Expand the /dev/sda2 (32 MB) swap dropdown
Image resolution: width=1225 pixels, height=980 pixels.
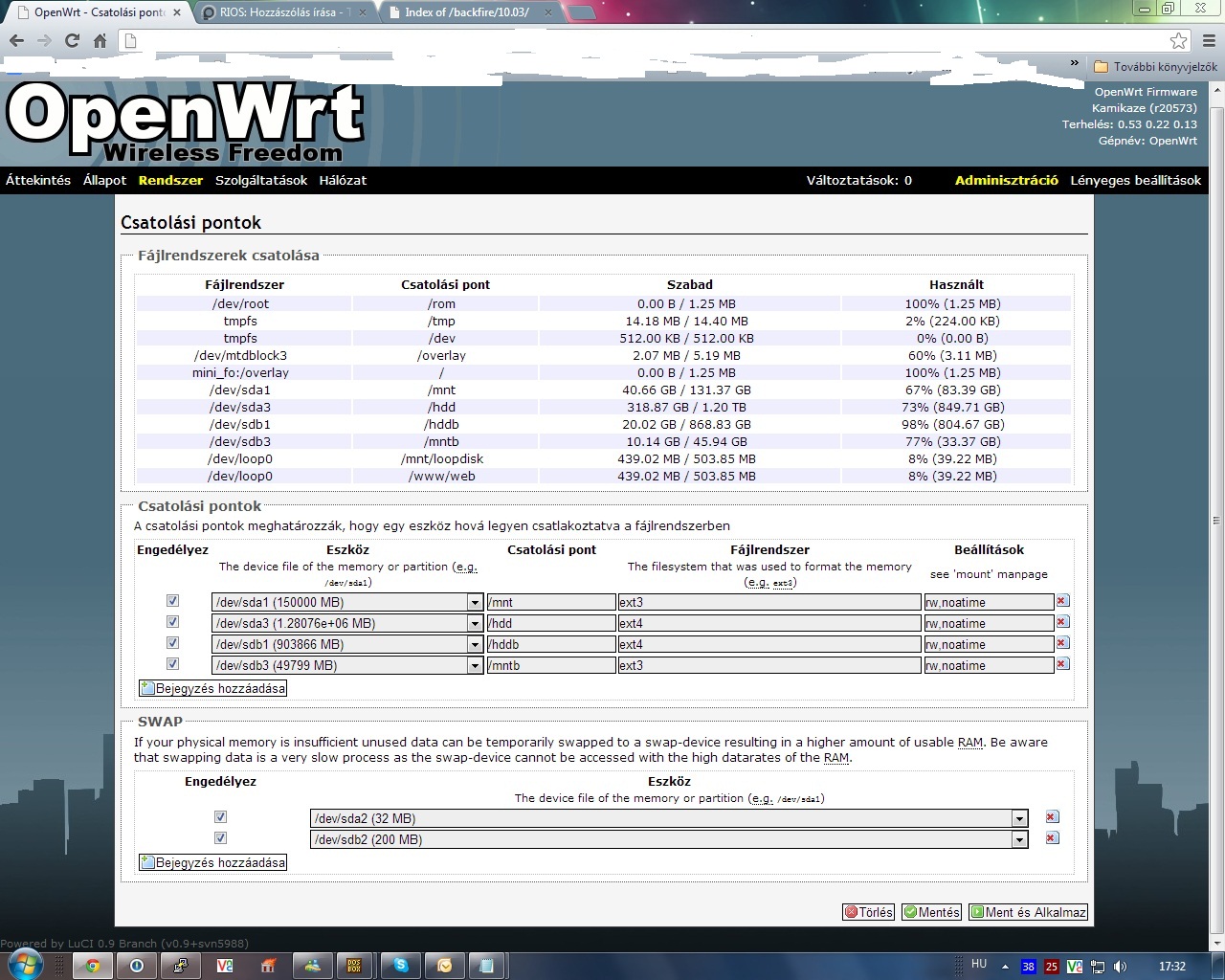point(669,818)
